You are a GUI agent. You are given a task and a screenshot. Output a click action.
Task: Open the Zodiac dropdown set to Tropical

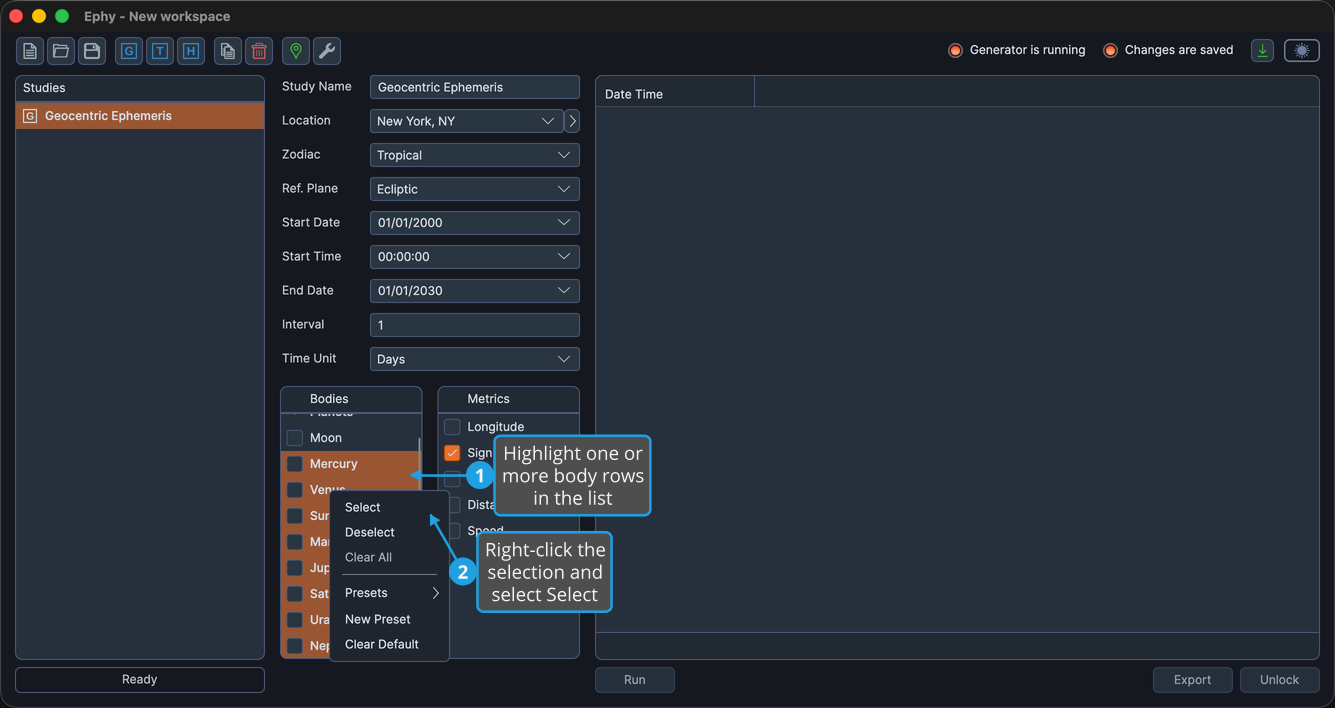[x=475, y=155]
